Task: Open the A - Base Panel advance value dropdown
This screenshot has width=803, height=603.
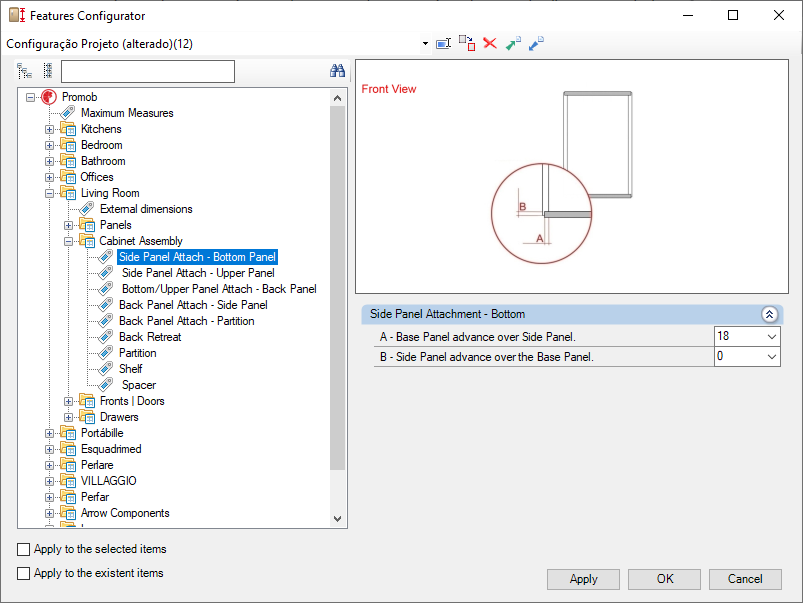Action: 772,337
